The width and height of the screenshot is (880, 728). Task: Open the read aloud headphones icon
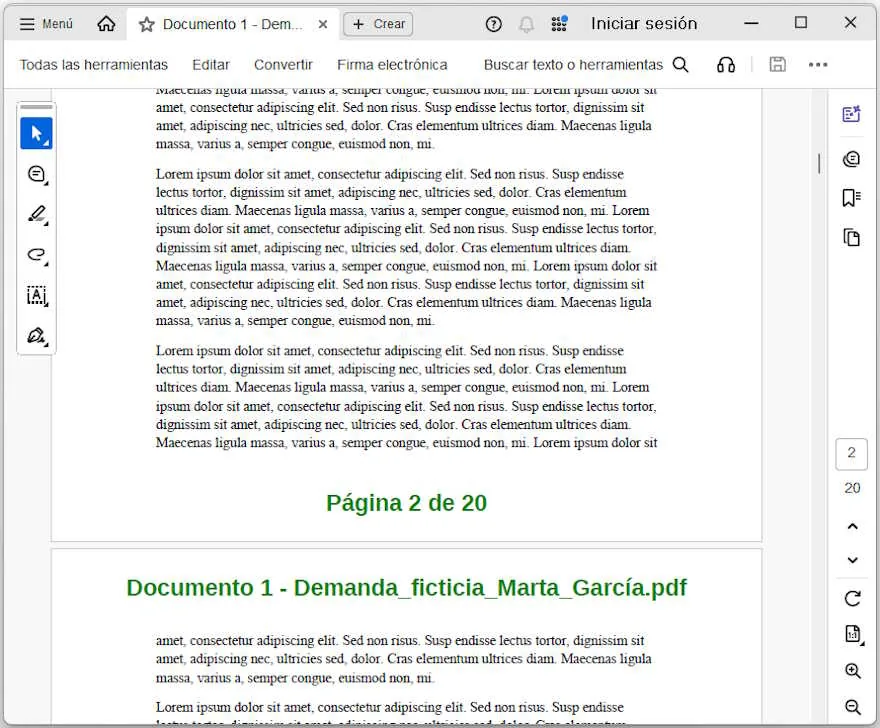point(726,65)
